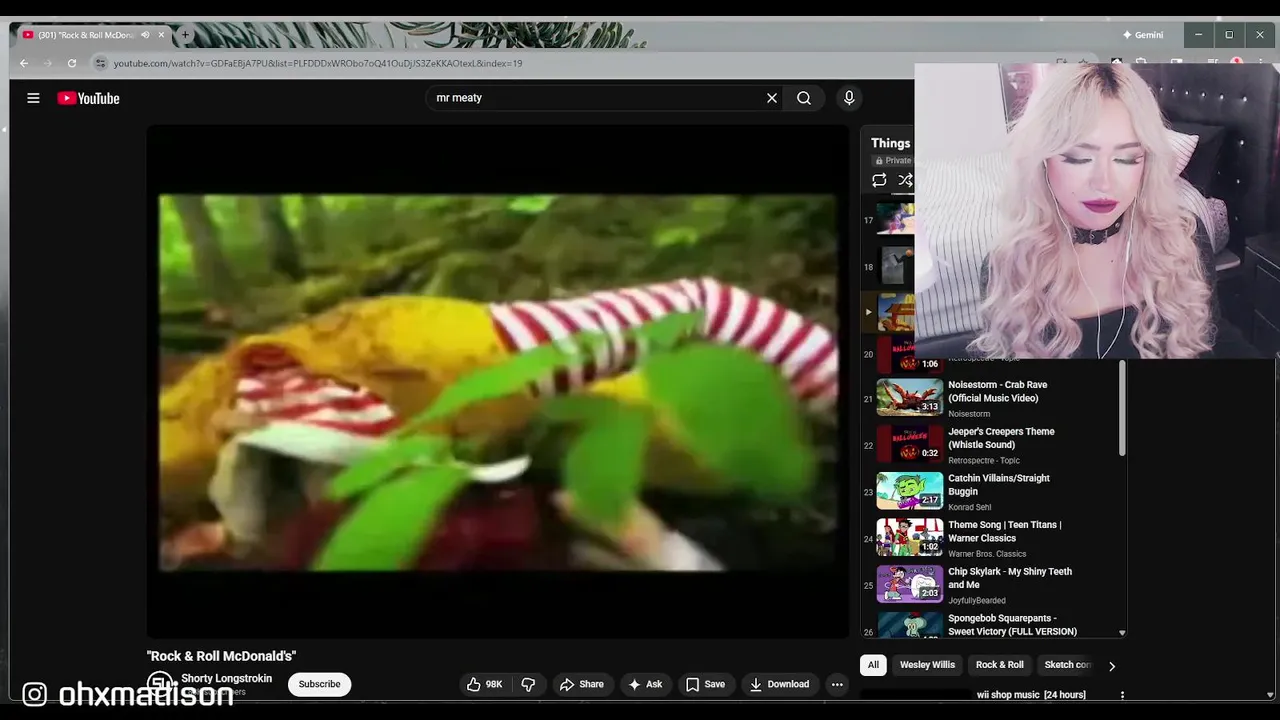The image size is (1280, 720).
Task: Like the video with the thumbs-up button
Action: pos(484,684)
